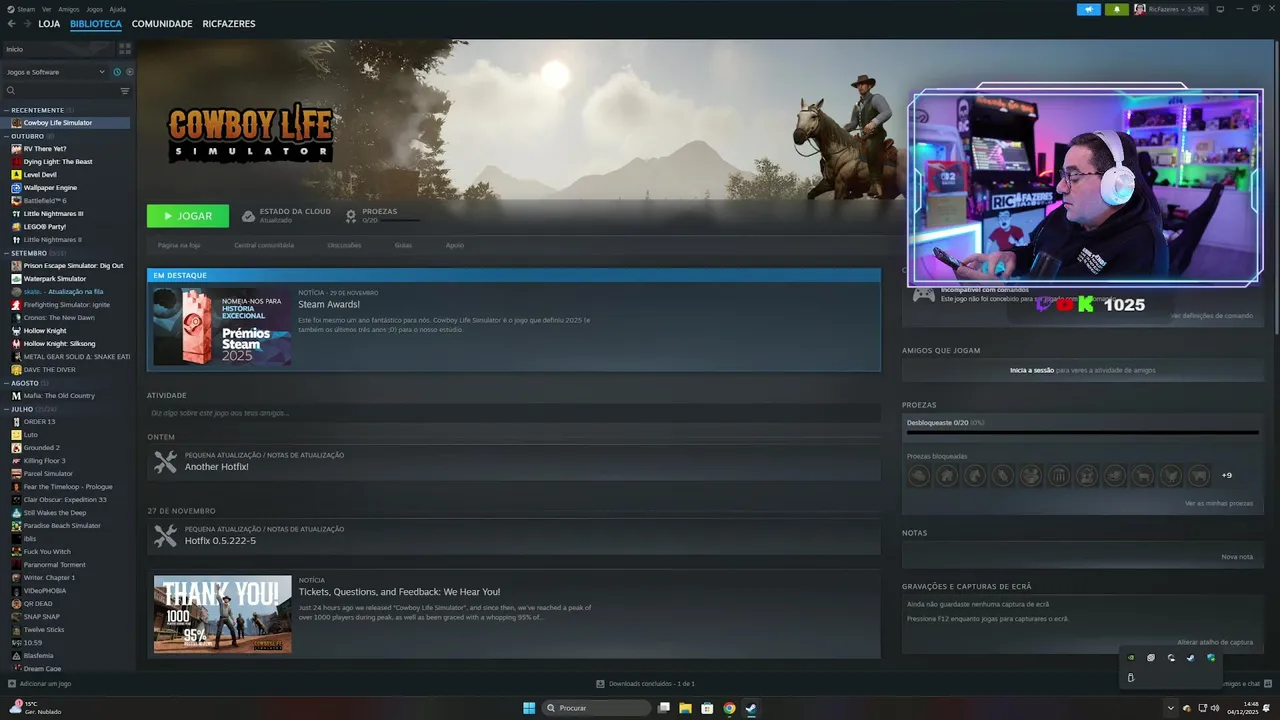Image resolution: width=1280 pixels, height=720 pixels.
Task: Click the taskbar volume speaker icon
Action: pyautogui.click(x=1216, y=708)
